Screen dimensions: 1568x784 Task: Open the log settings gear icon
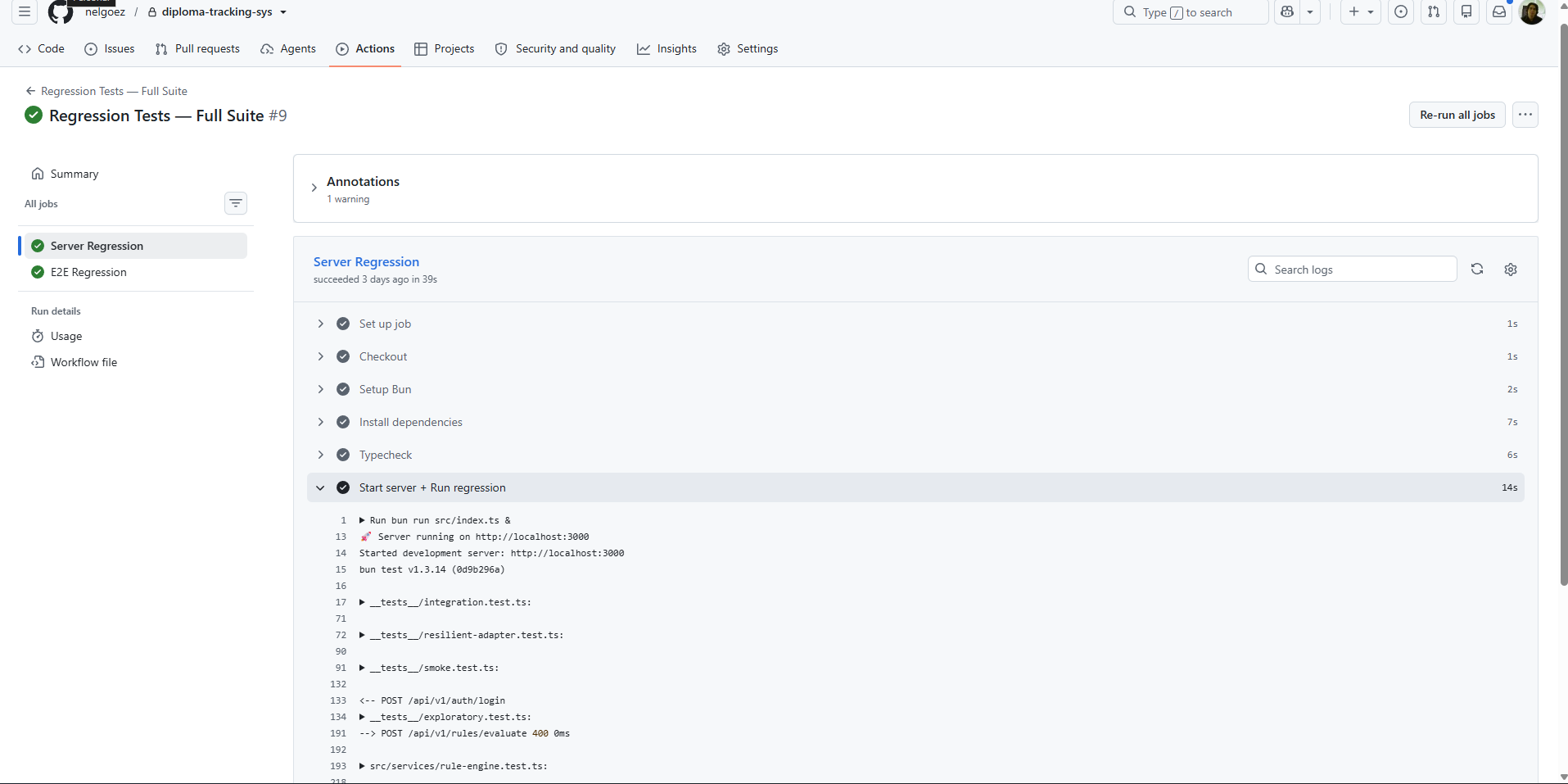(x=1511, y=270)
